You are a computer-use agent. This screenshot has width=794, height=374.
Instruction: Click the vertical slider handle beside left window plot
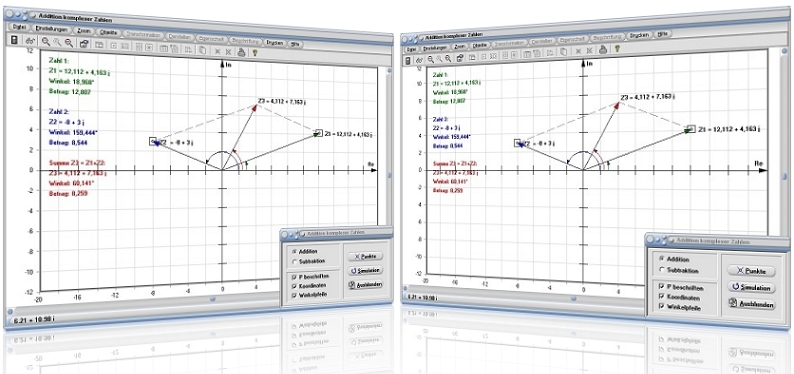[389, 175]
